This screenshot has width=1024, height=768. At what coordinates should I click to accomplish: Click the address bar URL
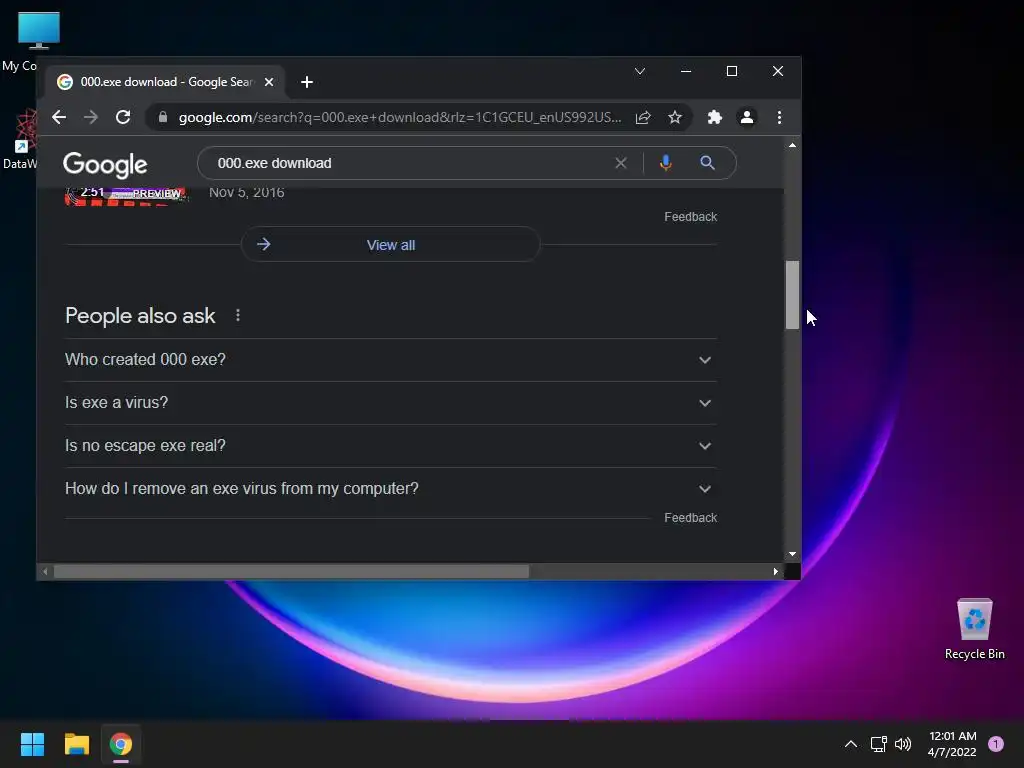pyautogui.click(x=400, y=118)
